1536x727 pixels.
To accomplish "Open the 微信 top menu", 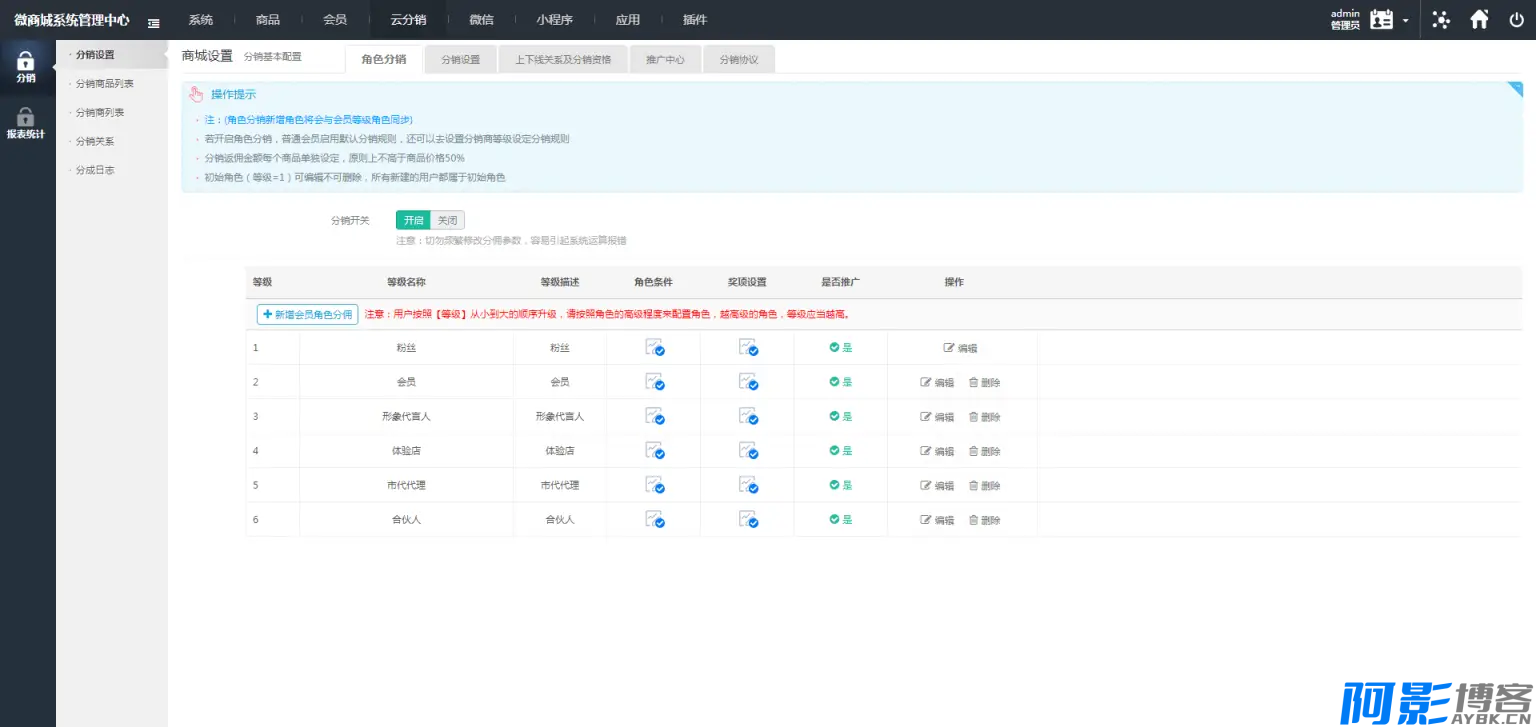I will point(481,20).
